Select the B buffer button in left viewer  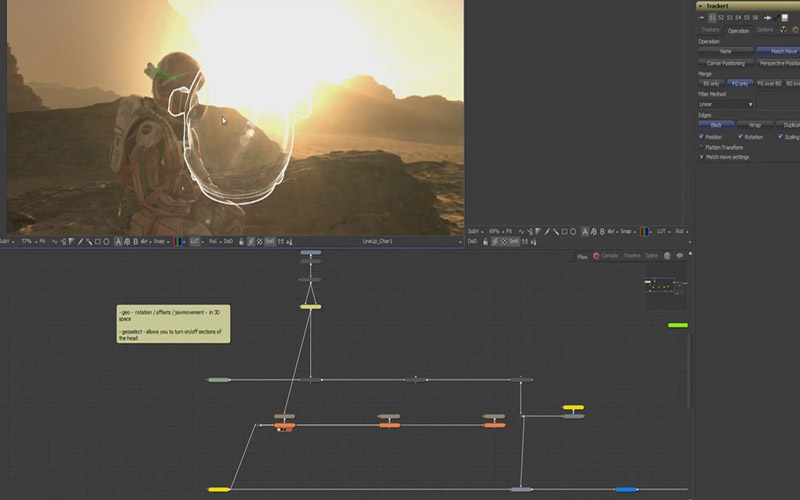click(x=136, y=242)
